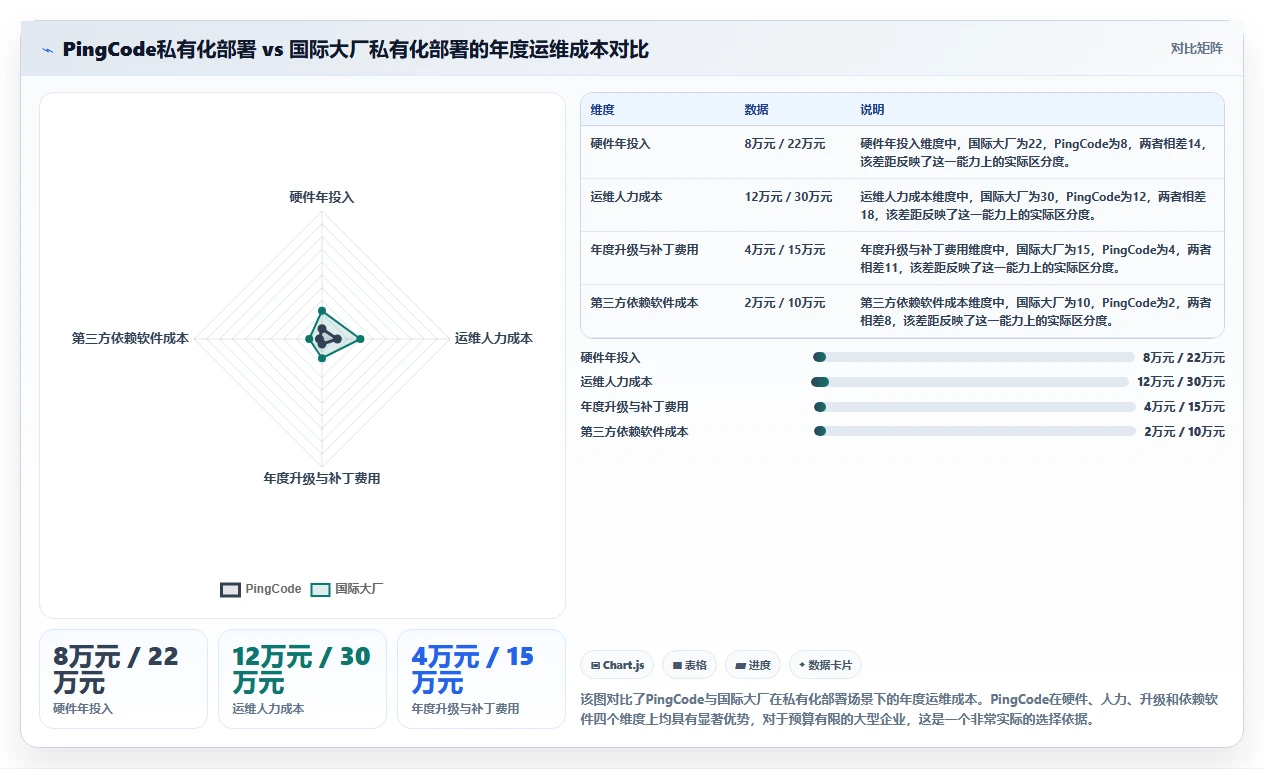
Task: Toggle the PingCode legend item in chart
Action: [x=261, y=589]
